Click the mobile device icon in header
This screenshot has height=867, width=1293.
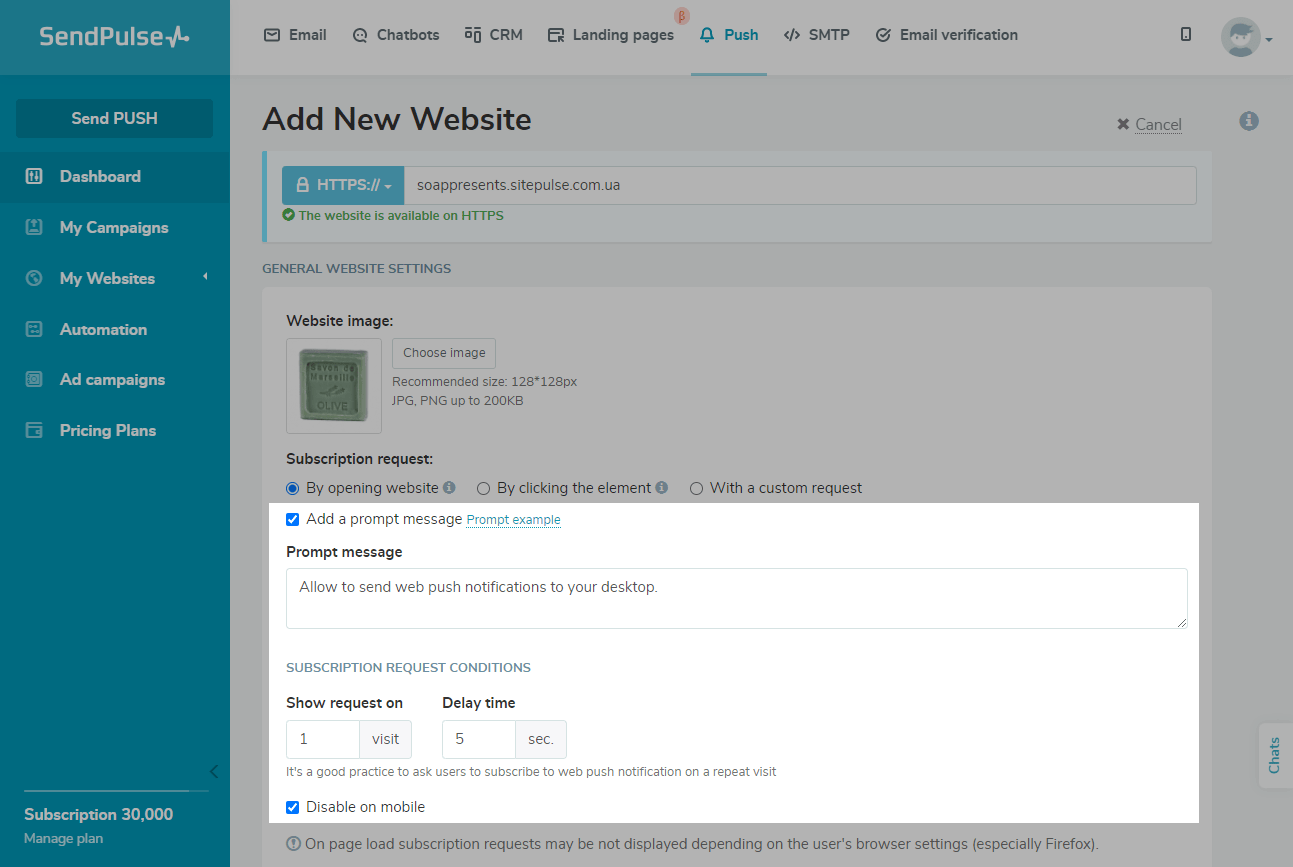click(1186, 35)
